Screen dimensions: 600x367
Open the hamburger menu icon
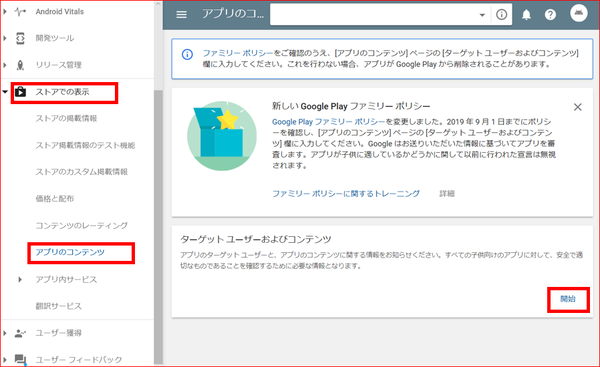coord(181,15)
